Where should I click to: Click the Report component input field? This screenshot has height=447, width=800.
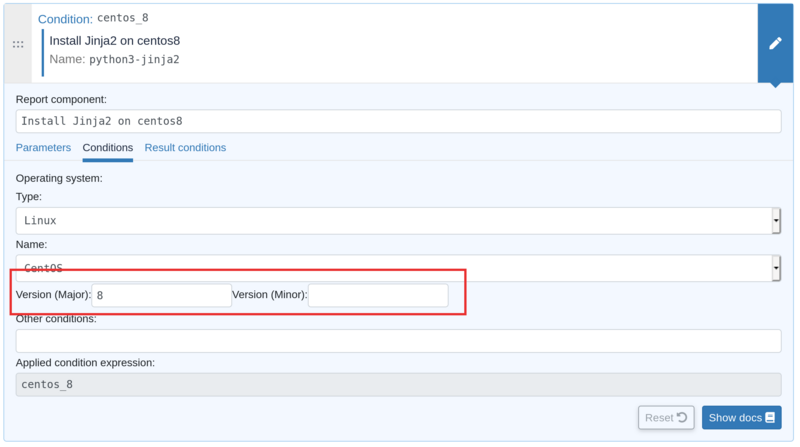[398, 121]
